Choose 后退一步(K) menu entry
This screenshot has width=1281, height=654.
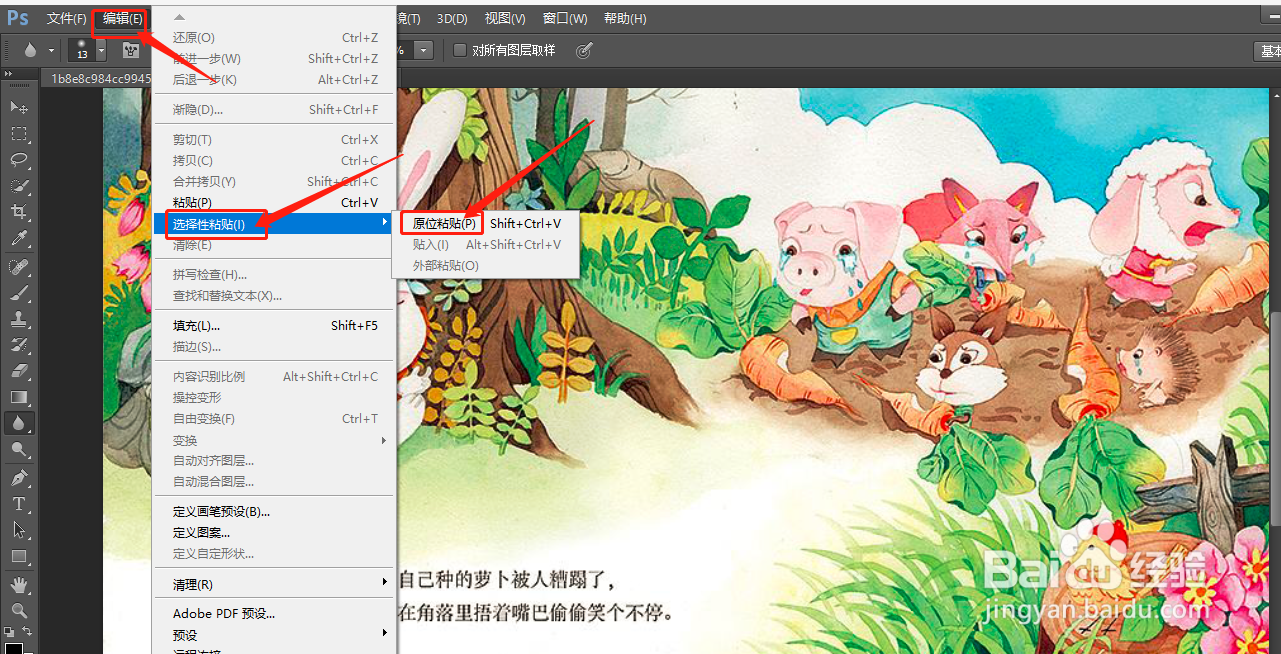coord(273,79)
